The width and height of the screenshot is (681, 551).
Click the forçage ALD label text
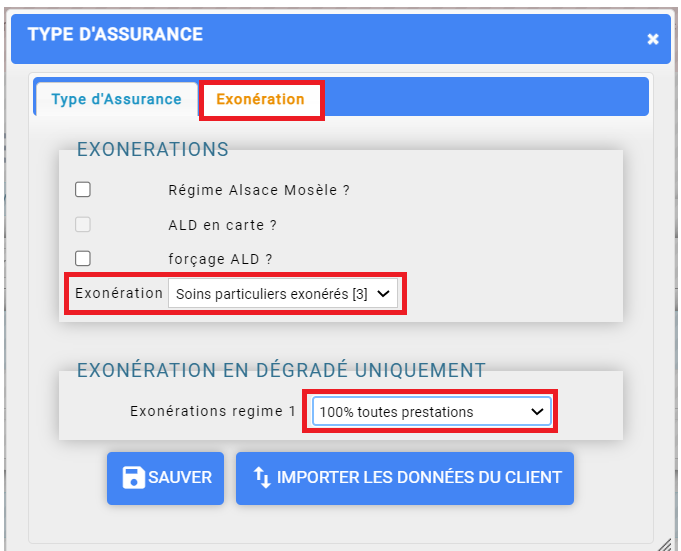pos(220,259)
